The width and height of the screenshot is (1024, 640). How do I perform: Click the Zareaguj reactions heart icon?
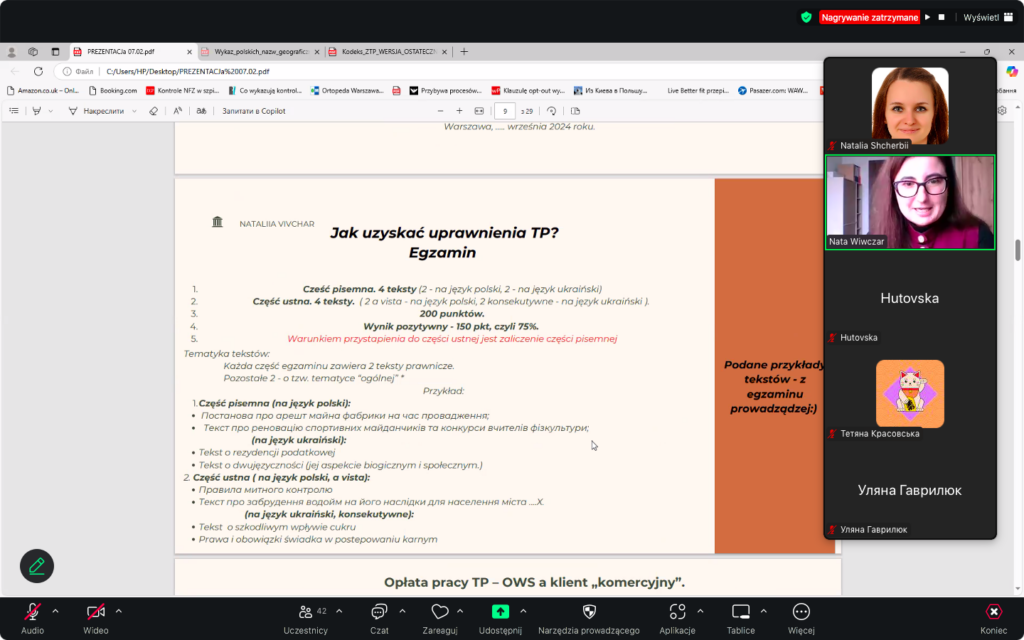click(x=439, y=612)
